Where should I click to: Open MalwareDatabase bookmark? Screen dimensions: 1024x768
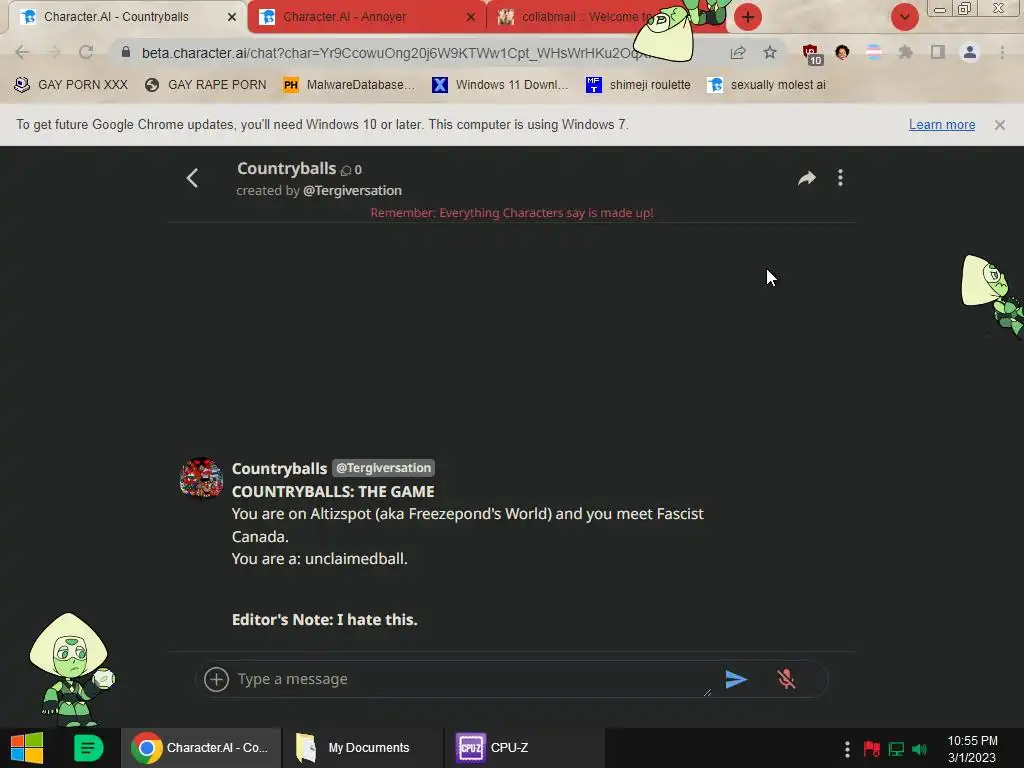(x=349, y=85)
